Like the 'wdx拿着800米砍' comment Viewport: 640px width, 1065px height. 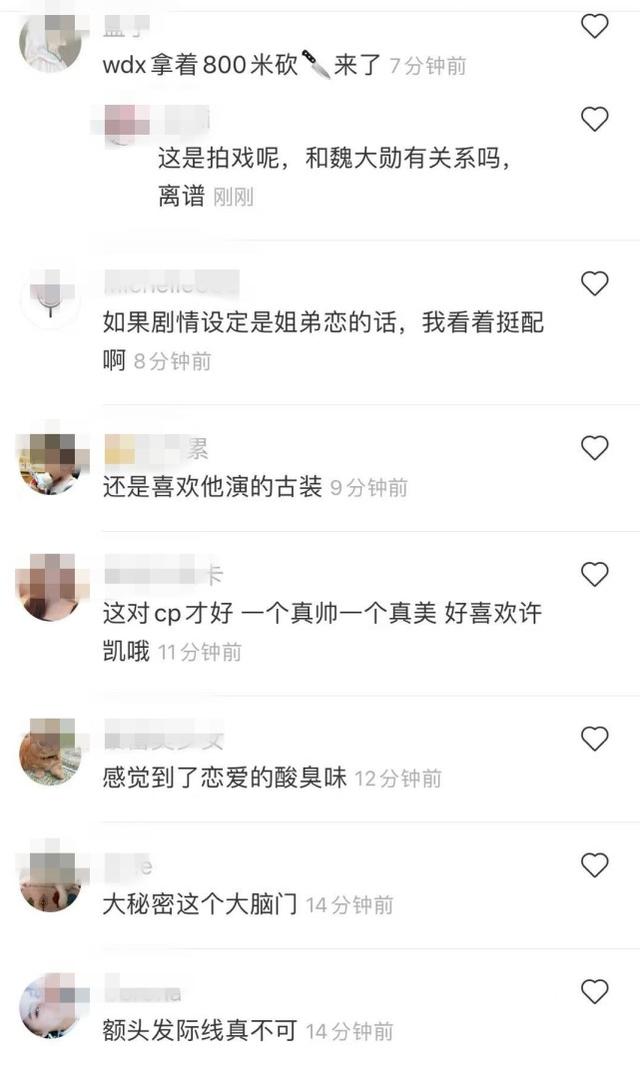tap(594, 26)
